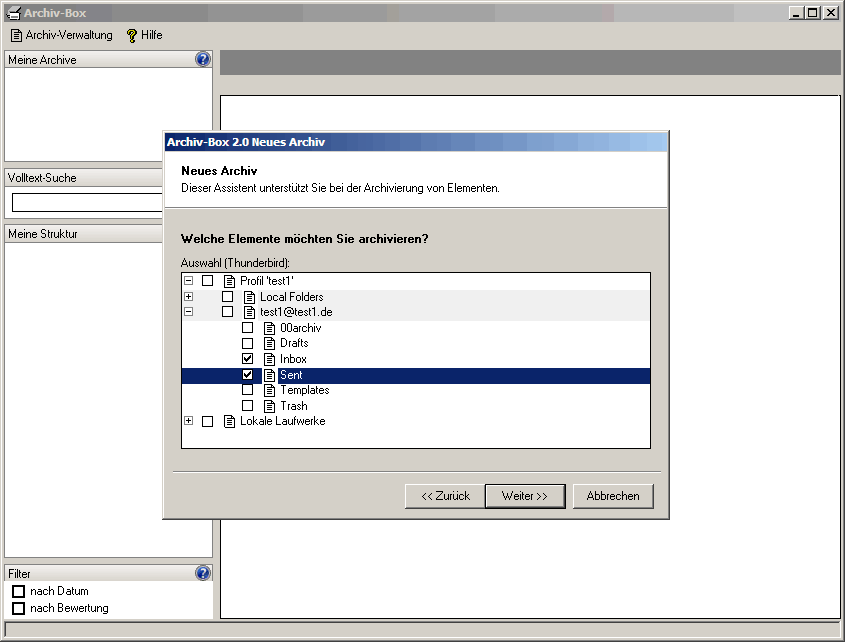Image resolution: width=845 pixels, height=642 pixels.
Task: Open the Hilfe menu
Action: coord(144,35)
